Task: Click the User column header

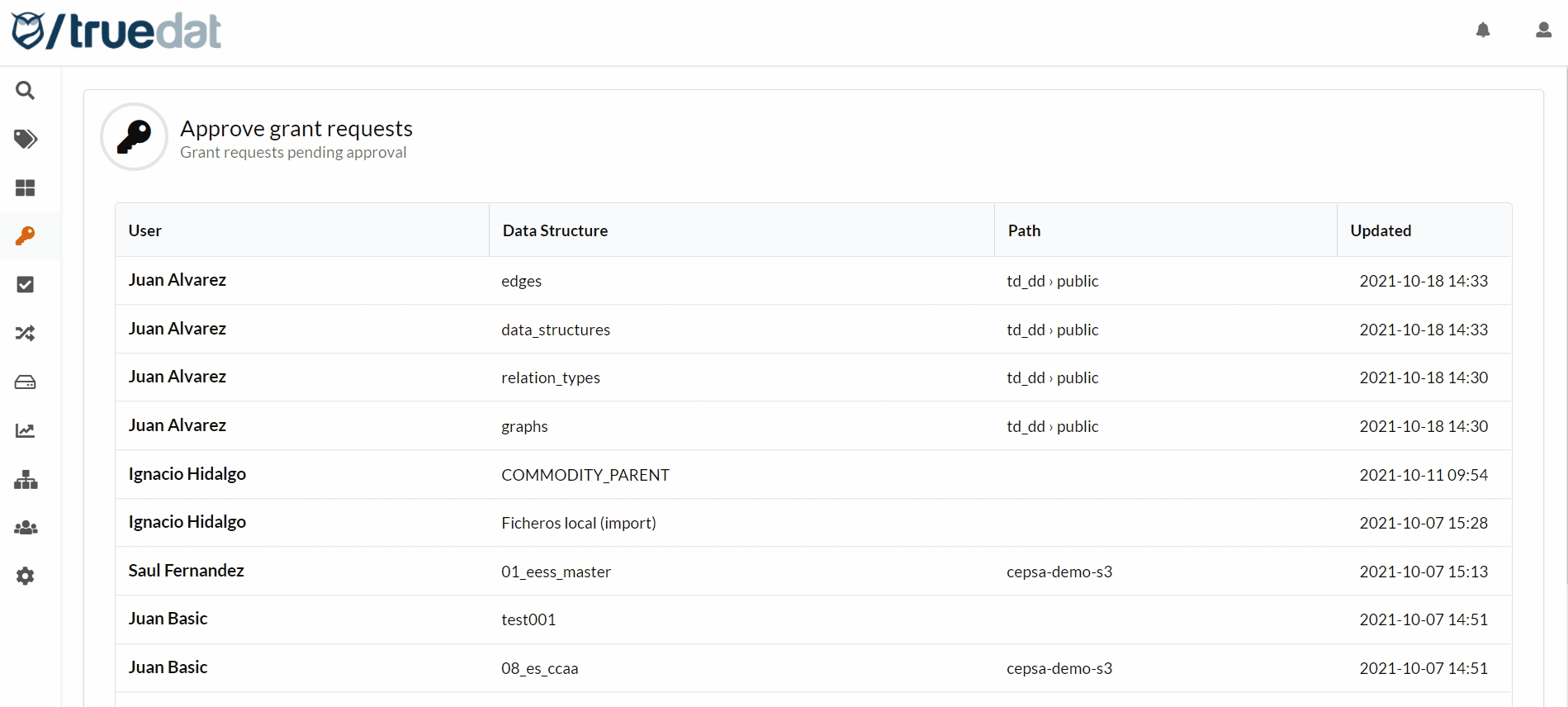Action: (x=145, y=230)
